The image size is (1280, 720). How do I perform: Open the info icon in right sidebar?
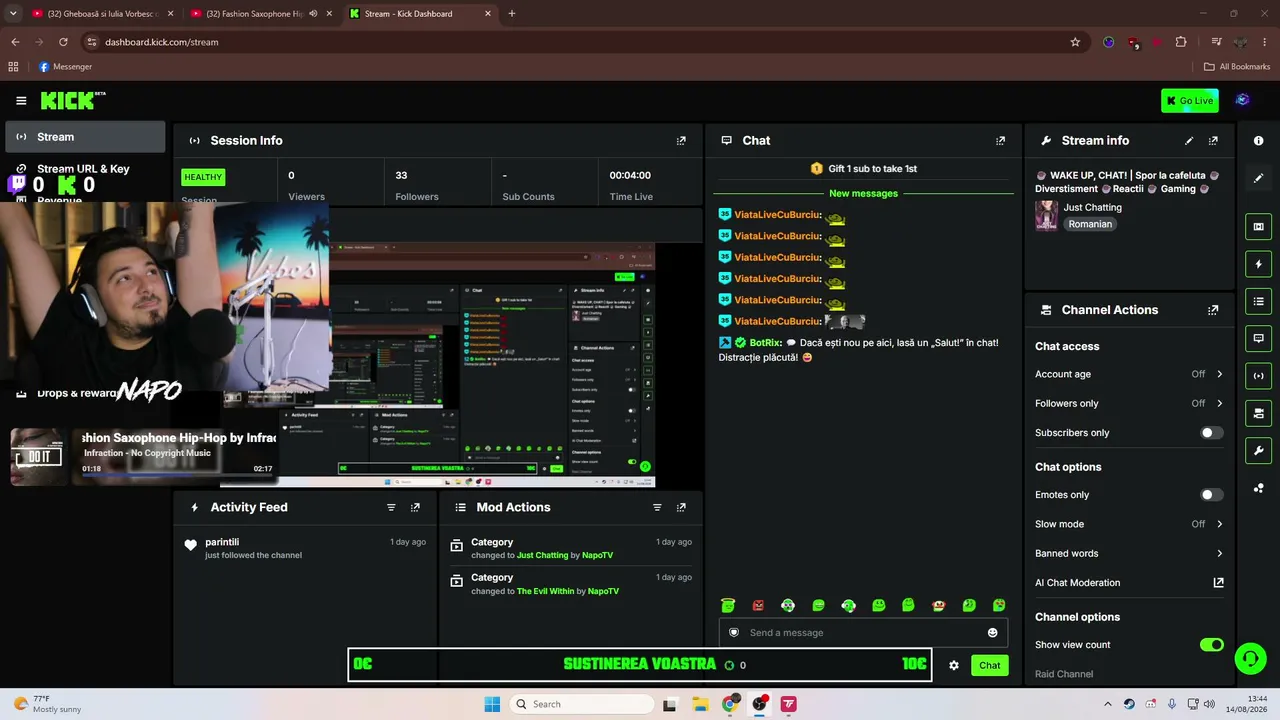click(x=1258, y=141)
